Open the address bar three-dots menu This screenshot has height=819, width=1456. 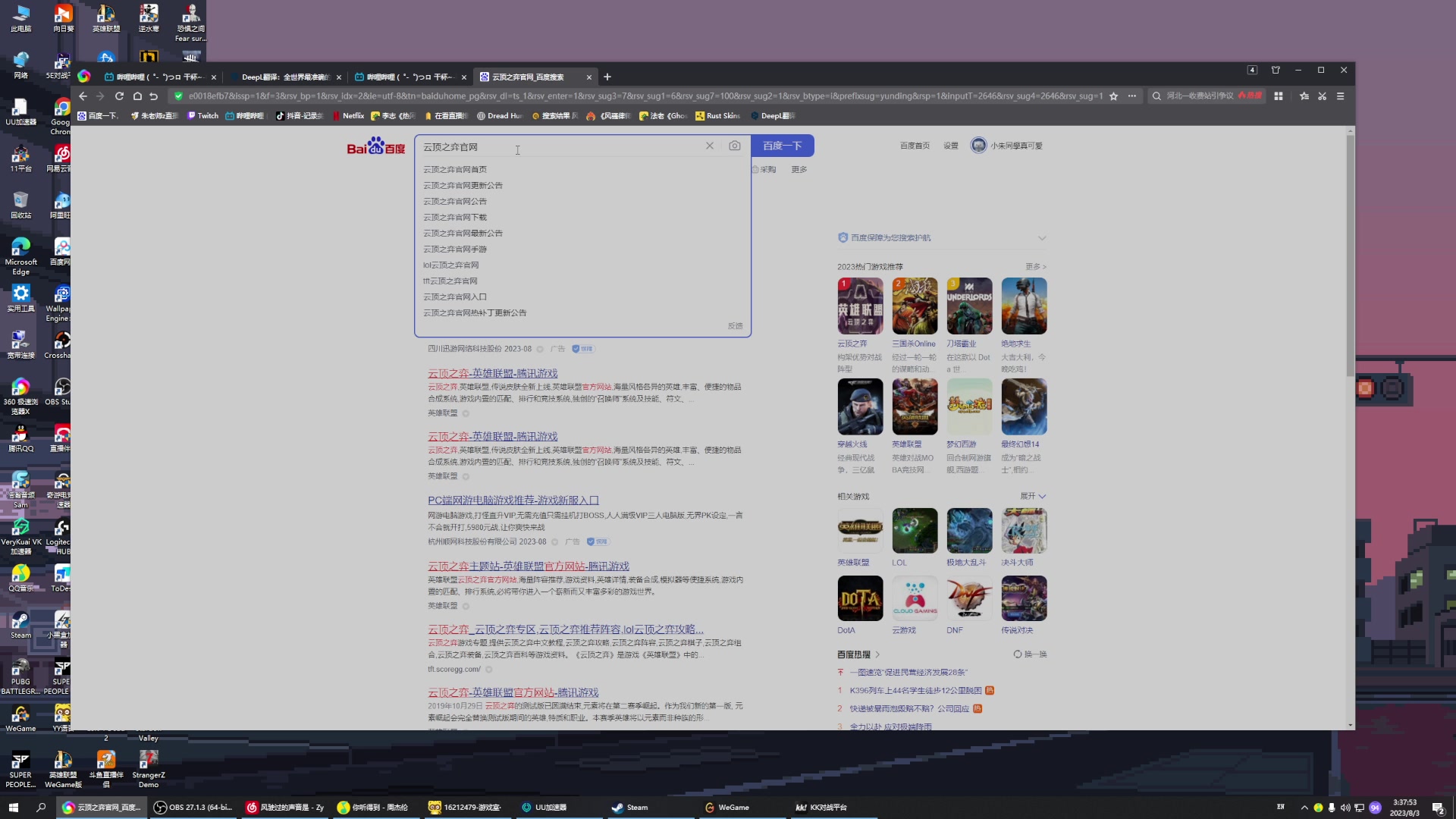[1132, 96]
